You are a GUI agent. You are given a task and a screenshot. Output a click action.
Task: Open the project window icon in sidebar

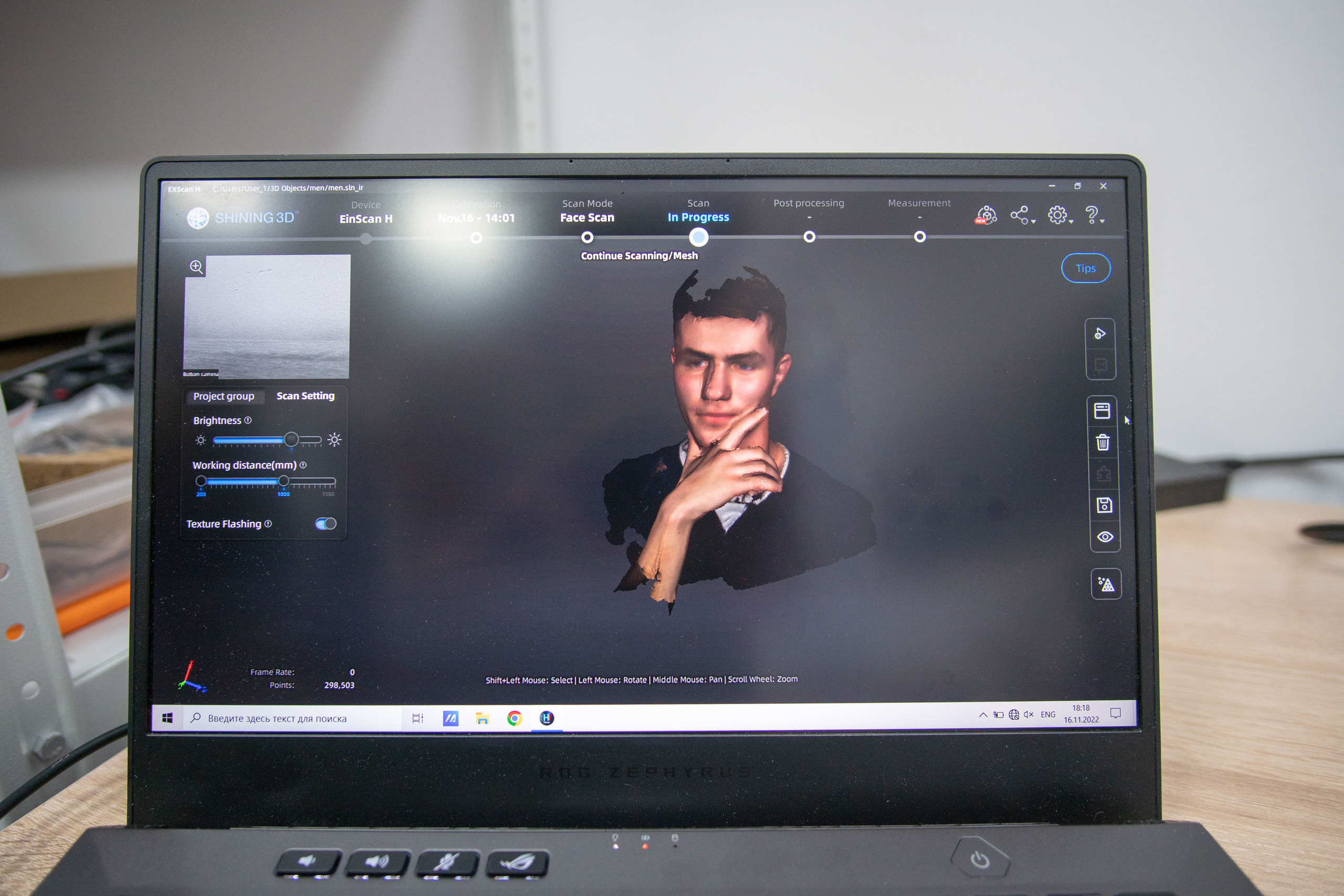pyautogui.click(x=1102, y=411)
